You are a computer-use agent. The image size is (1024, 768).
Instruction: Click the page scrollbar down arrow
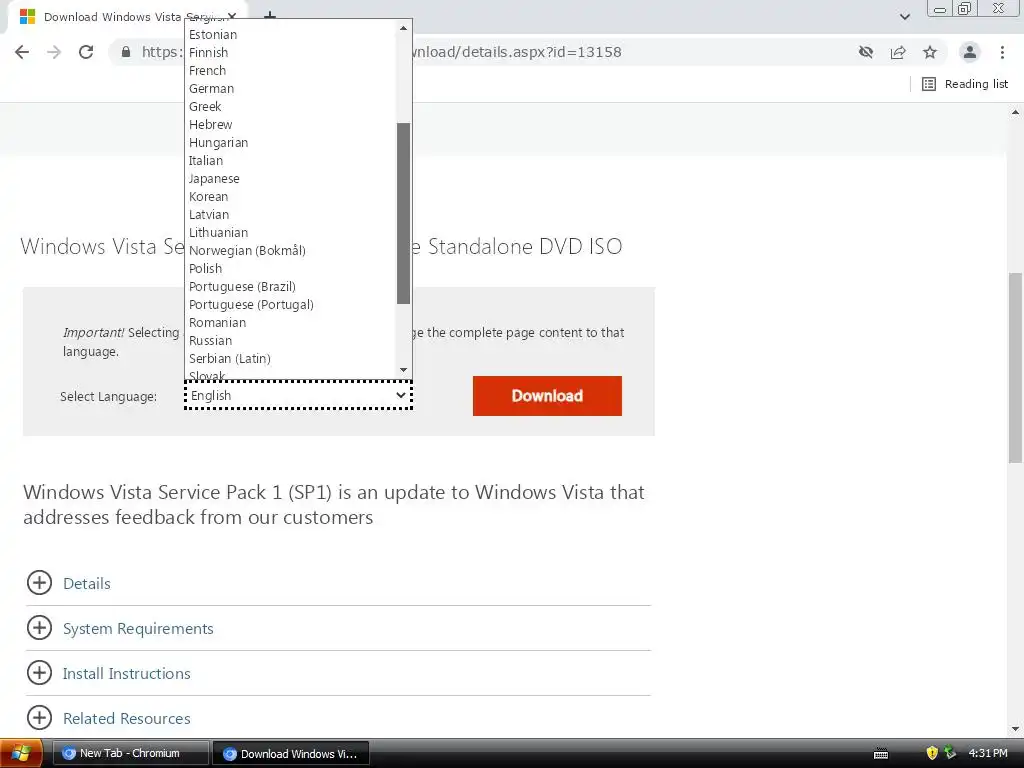[1016, 729]
